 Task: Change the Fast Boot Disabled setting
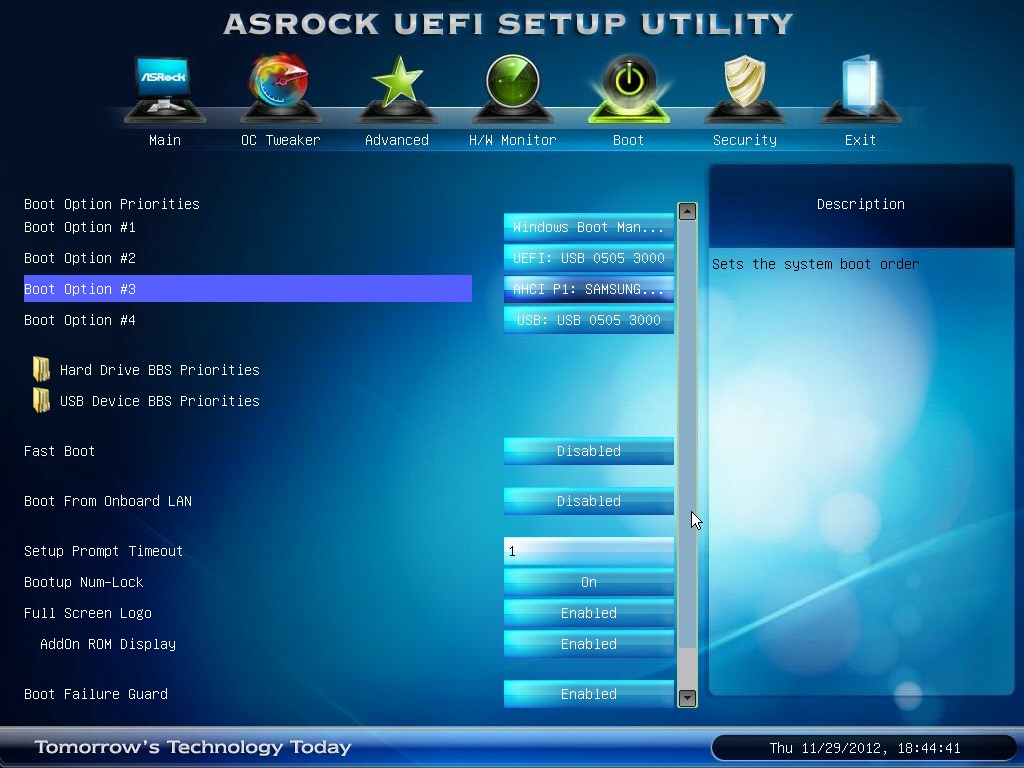coord(588,451)
